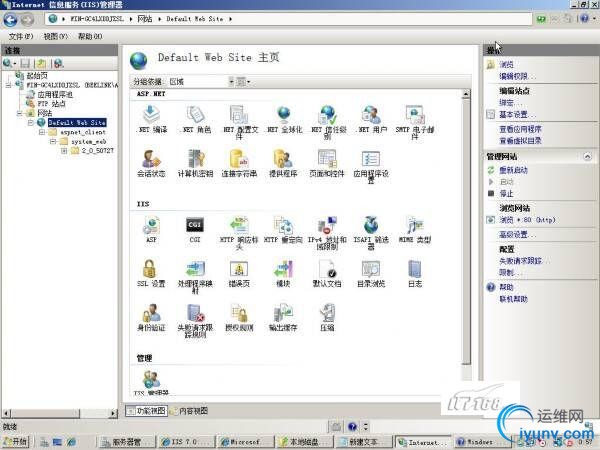600x450 pixels.
Task: Open the SMTP 电子邮件 feature icon
Action: [x=415, y=122]
